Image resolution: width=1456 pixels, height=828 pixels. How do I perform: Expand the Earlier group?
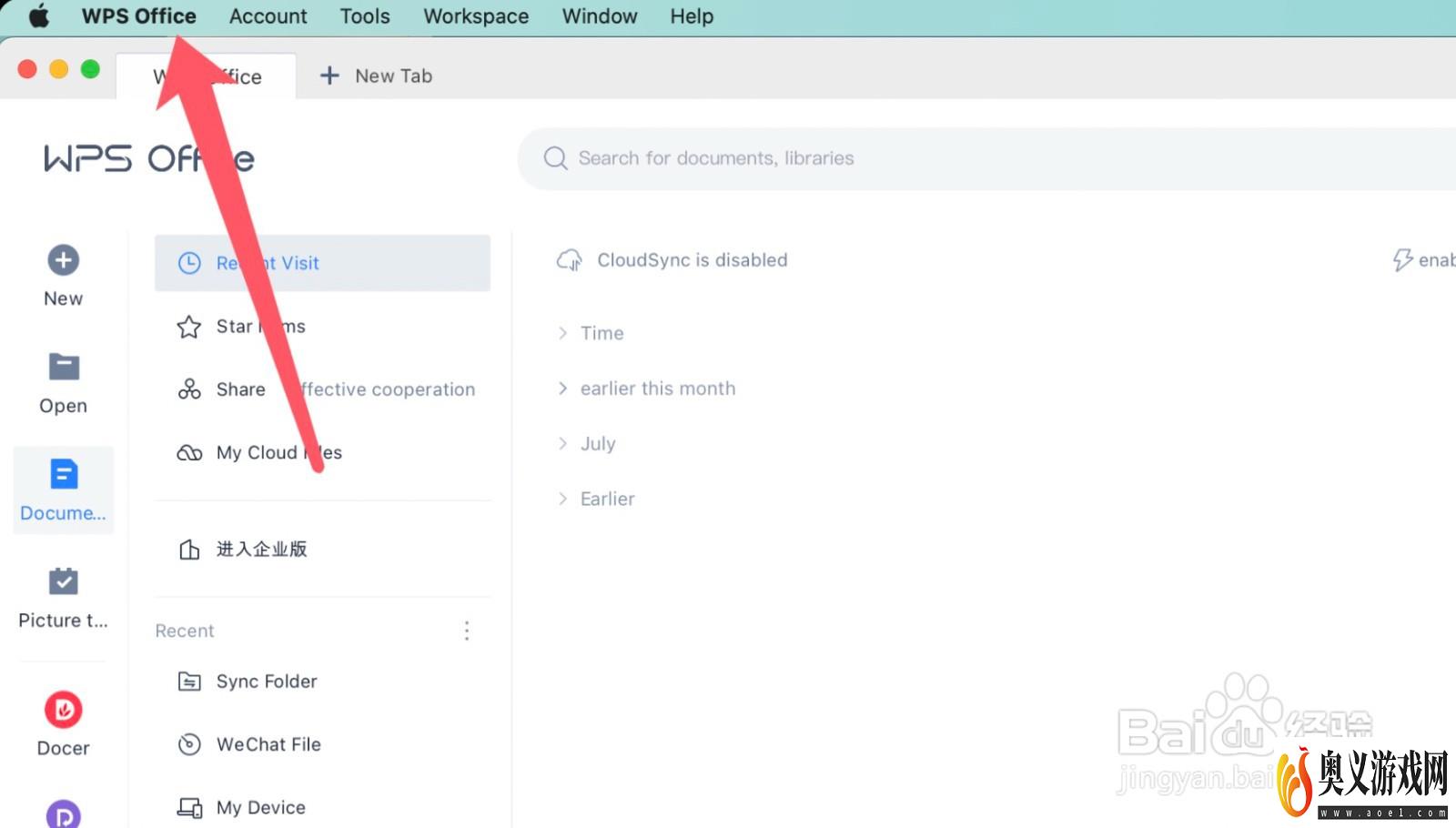[x=562, y=499]
